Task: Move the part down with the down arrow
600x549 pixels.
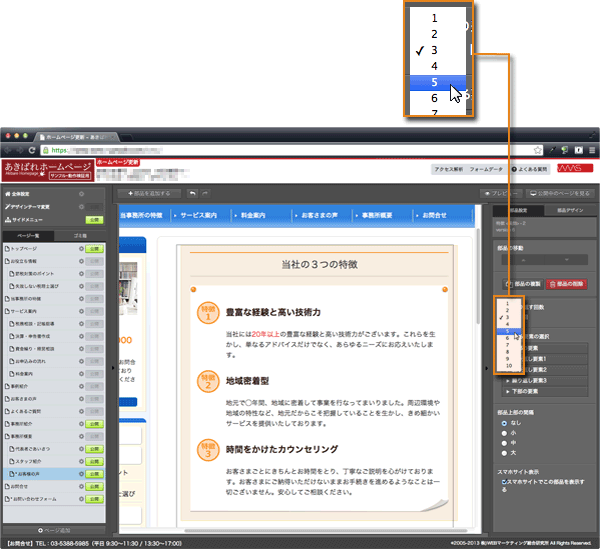Action: pyautogui.click(x=566, y=260)
